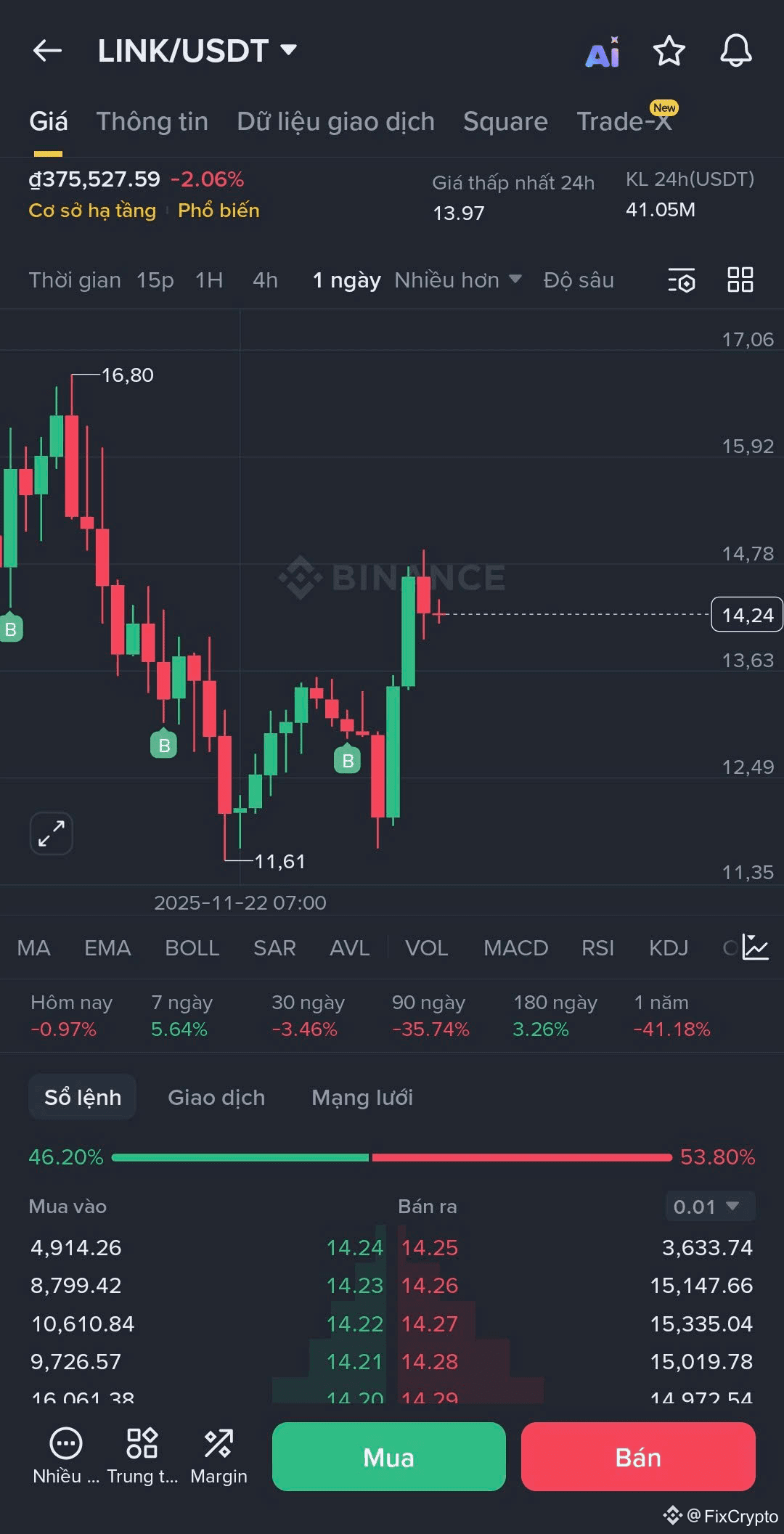This screenshot has height=1534, width=784.
Task: Select bid price 14.21
Action: tap(355, 1361)
